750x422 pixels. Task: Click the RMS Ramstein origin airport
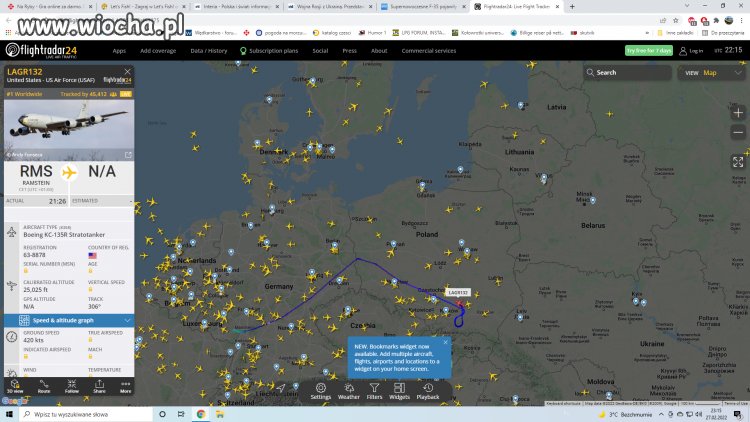pyautogui.click(x=36, y=175)
